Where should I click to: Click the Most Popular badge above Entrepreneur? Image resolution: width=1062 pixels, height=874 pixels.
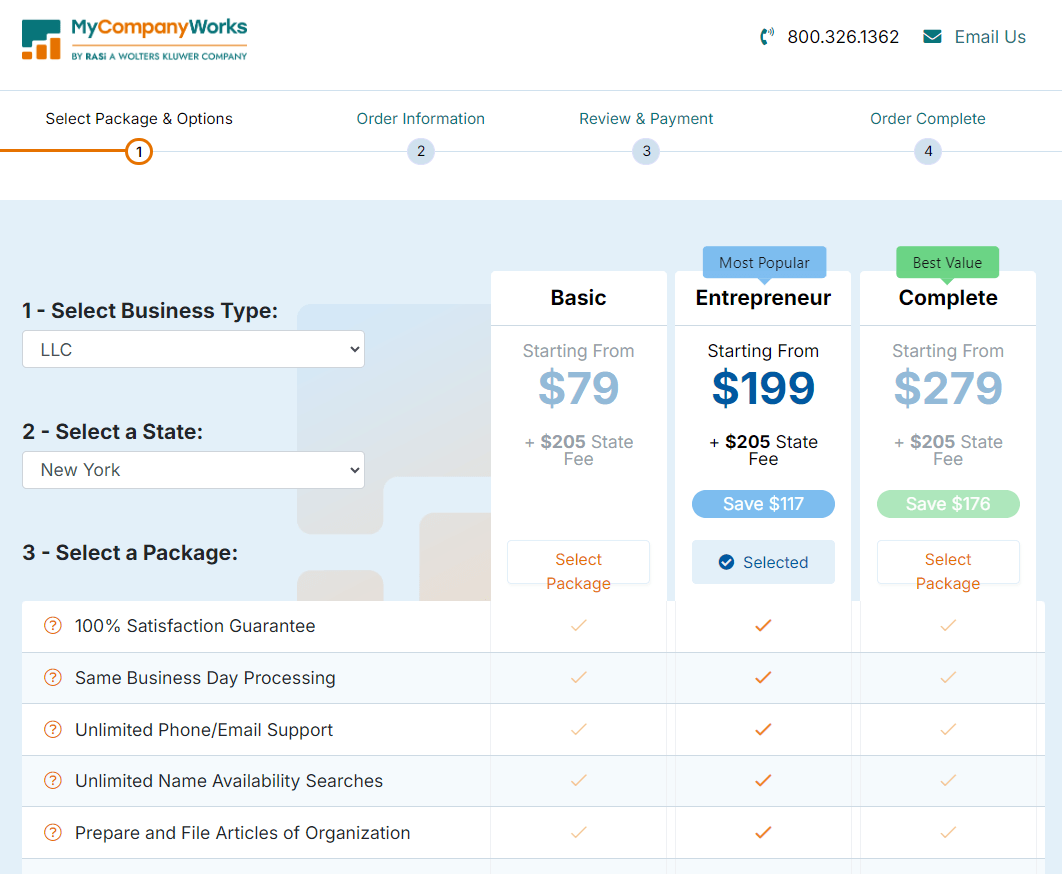[763, 262]
